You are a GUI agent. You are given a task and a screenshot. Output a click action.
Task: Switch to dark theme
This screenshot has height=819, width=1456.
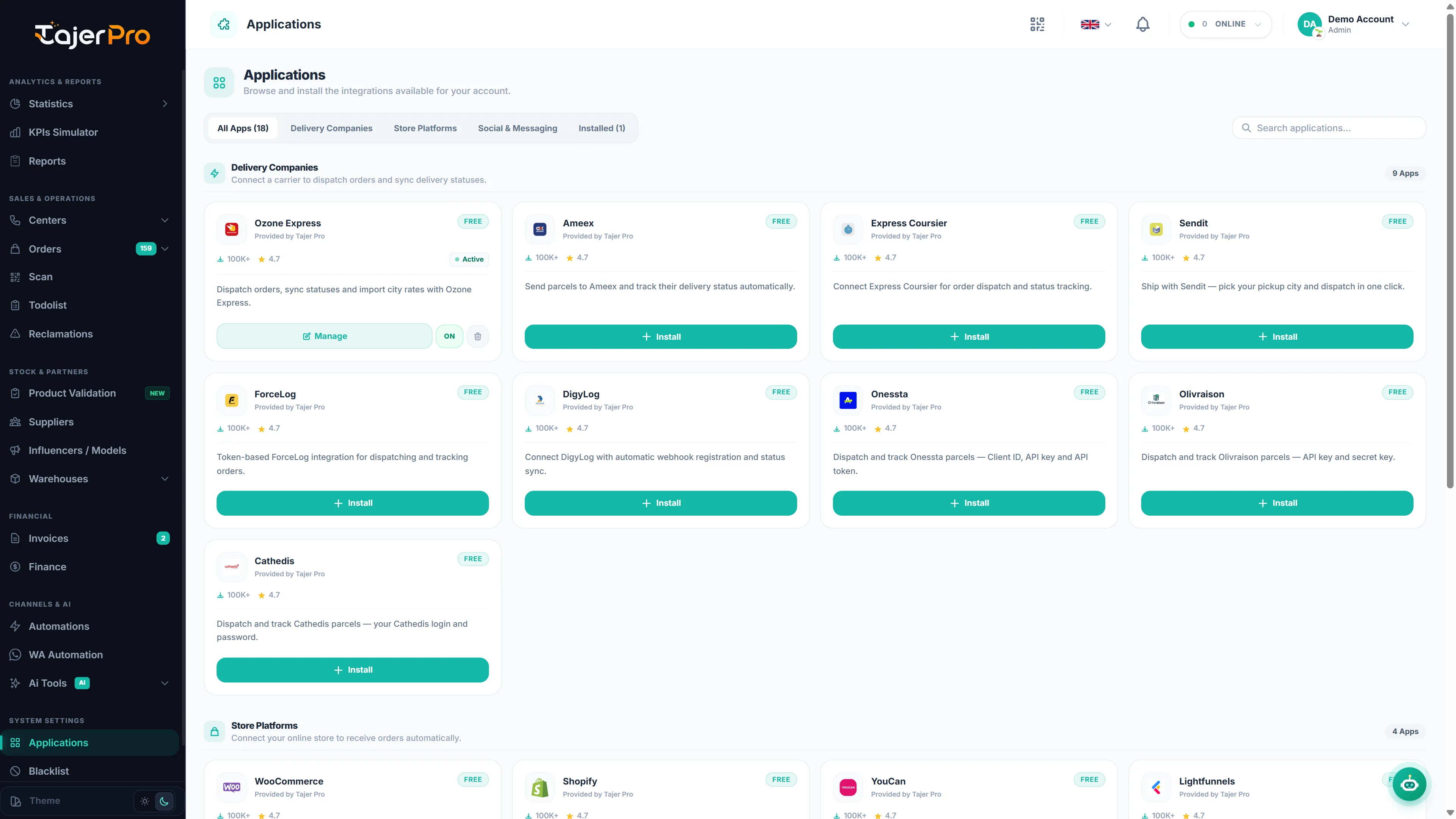coord(165,801)
